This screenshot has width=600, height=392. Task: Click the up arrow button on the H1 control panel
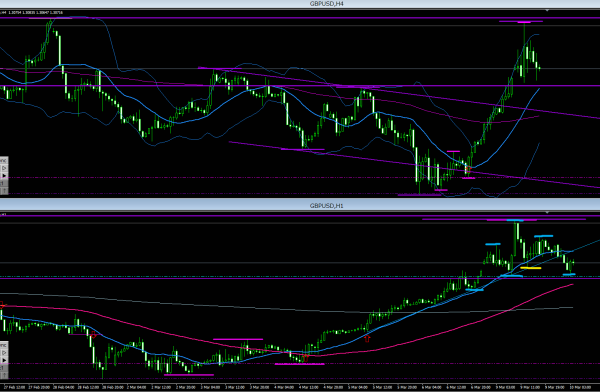5,376
